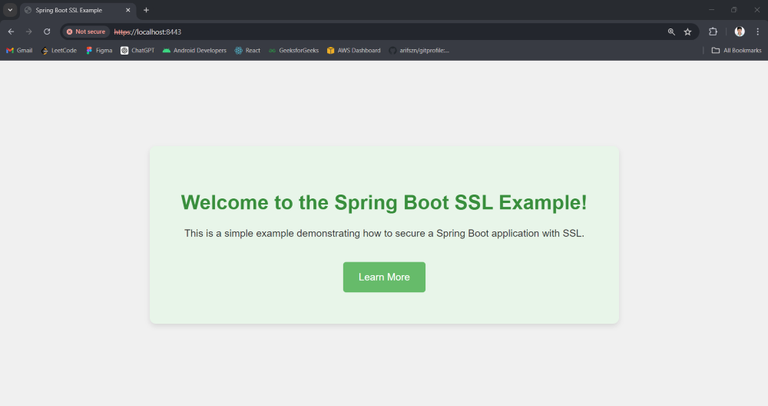Open the AWS Dashboard bookmark
Viewport: 768px width, 406px height.
354,50
